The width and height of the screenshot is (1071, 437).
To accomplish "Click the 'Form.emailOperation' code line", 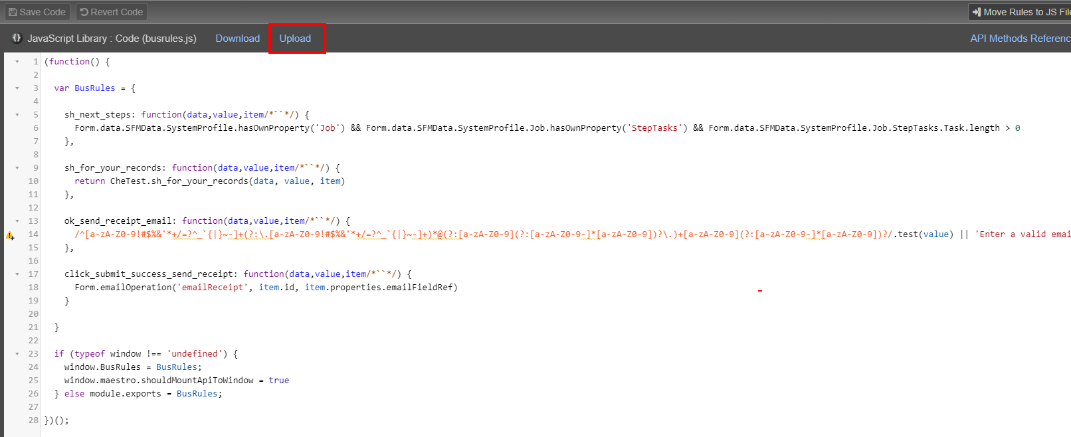I will click(x=266, y=287).
